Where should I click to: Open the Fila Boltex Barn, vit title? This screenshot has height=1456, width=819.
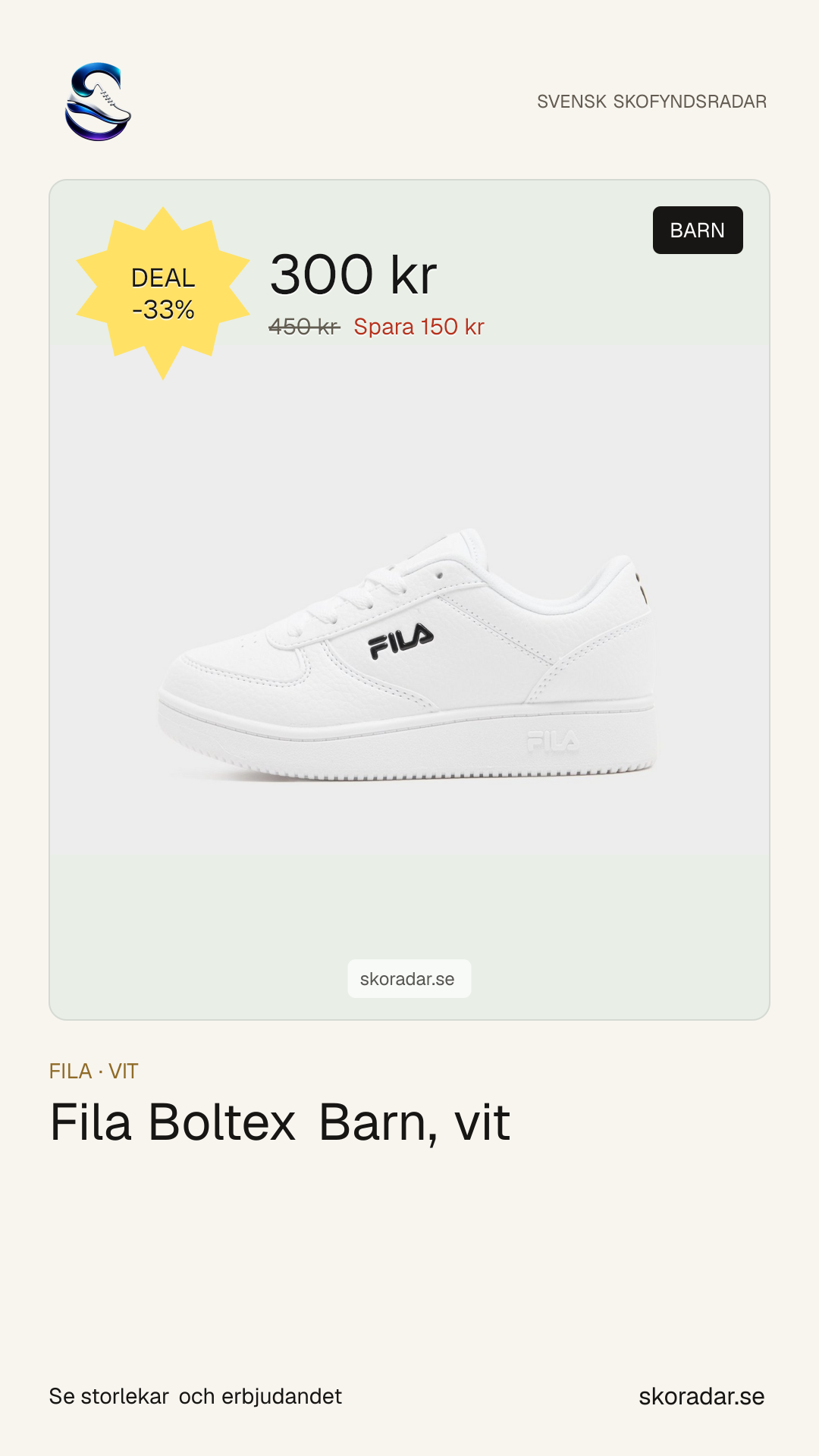(280, 1122)
